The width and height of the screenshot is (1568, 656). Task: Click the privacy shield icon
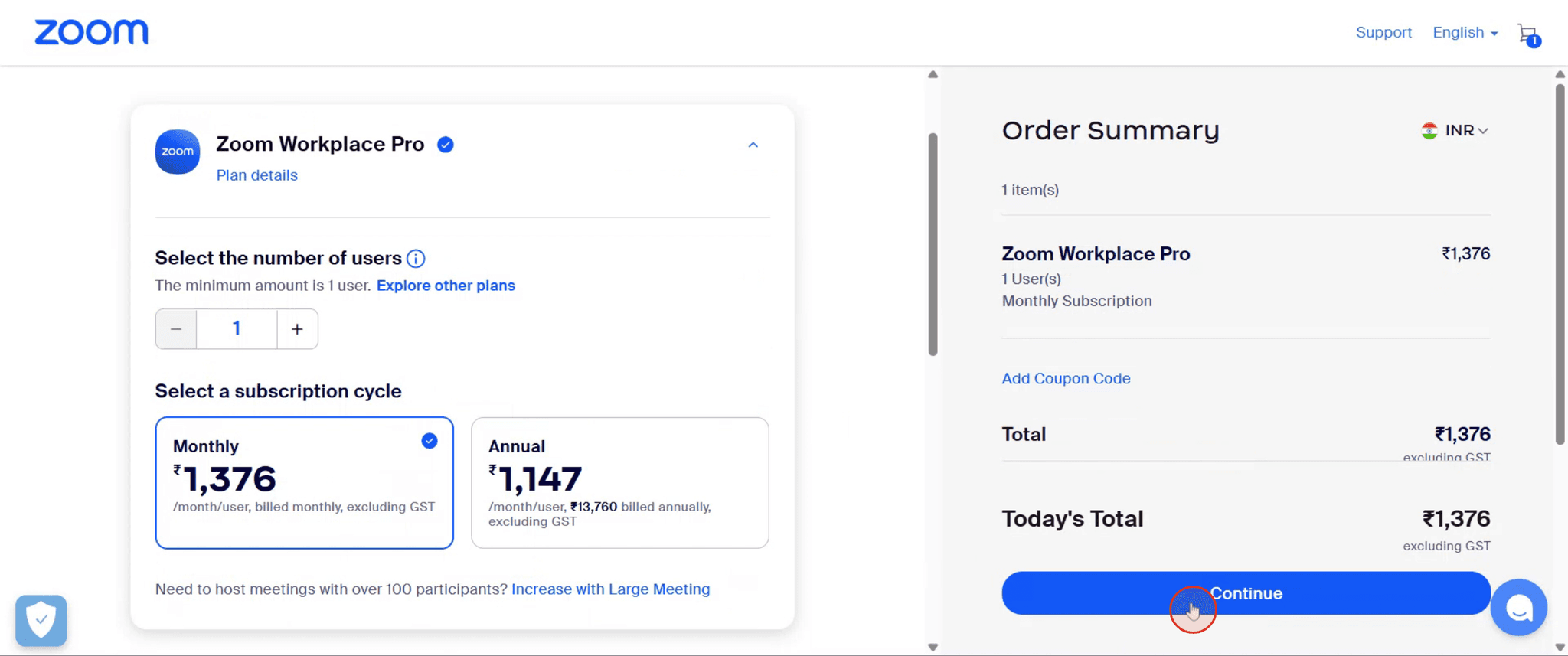coord(41,620)
